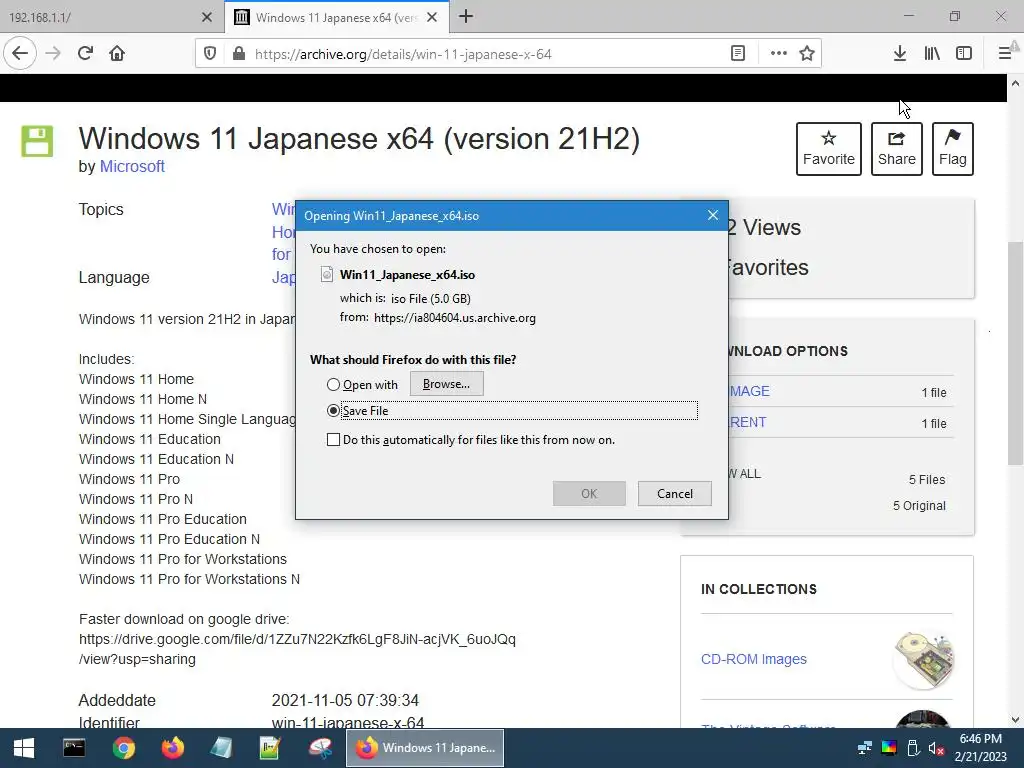
Task: Enable Do this automatically checkbox
Action: pyautogui.click(x=334, y=440)
